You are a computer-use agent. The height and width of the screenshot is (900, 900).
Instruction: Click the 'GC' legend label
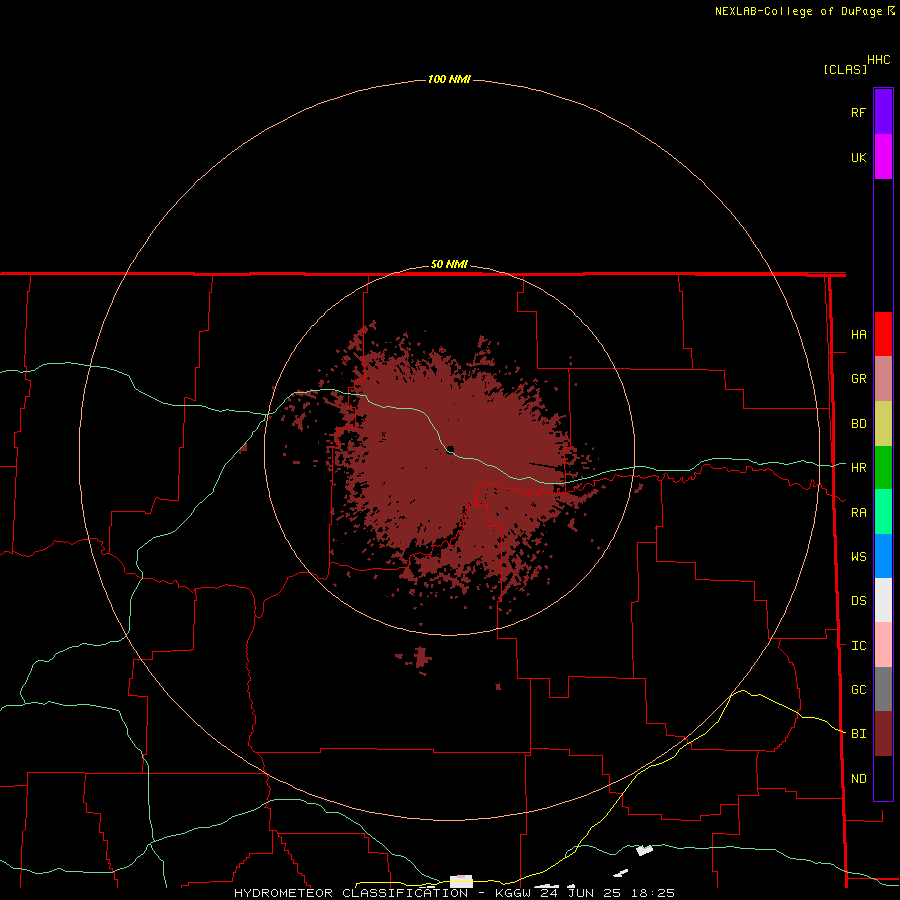point(858,689)
